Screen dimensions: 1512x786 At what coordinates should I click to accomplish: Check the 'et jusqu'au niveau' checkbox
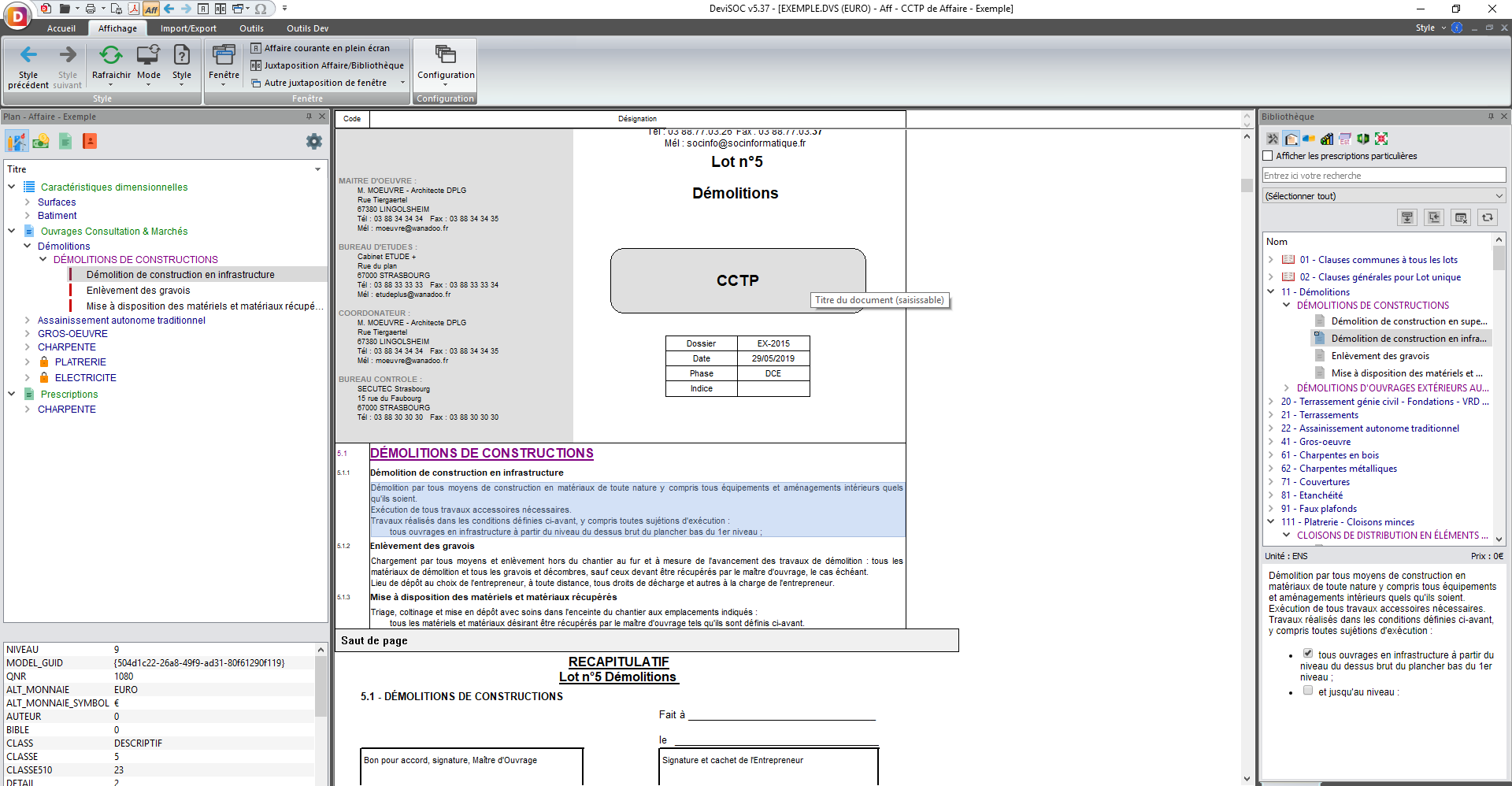pos(1308,690)
